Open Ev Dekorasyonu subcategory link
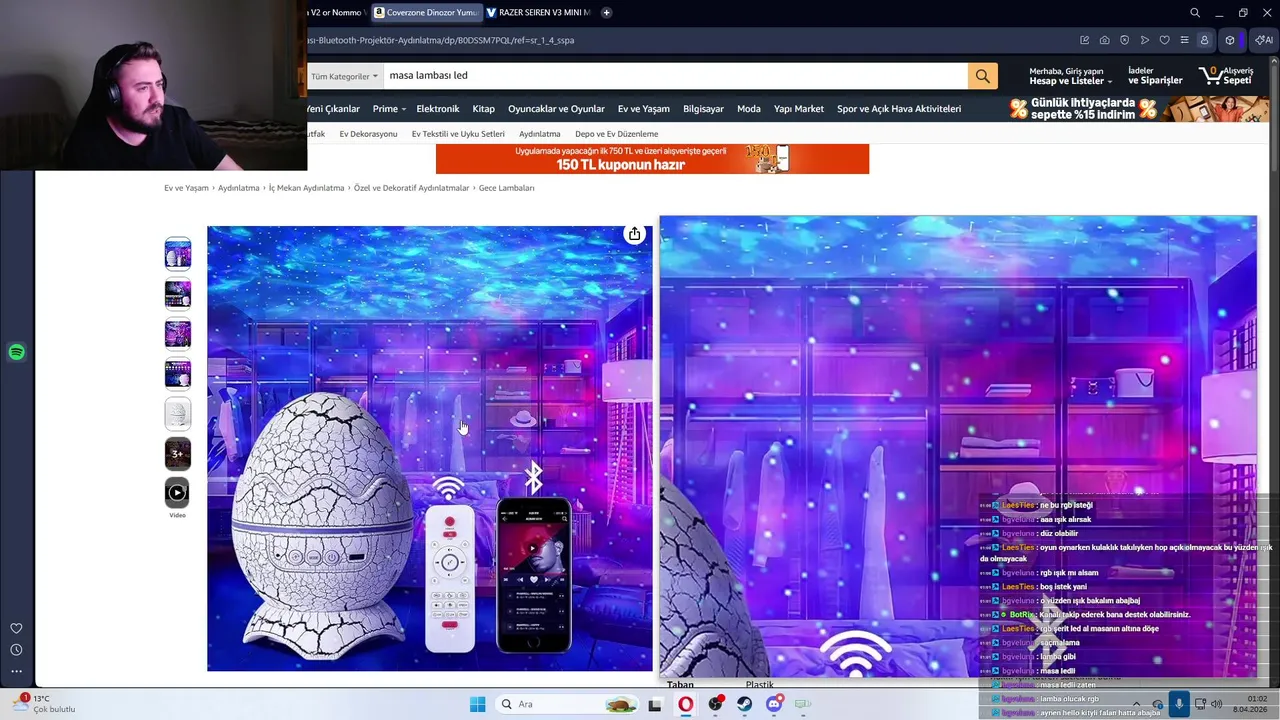Screen dimensions: 1280x720 coord(368,134)
